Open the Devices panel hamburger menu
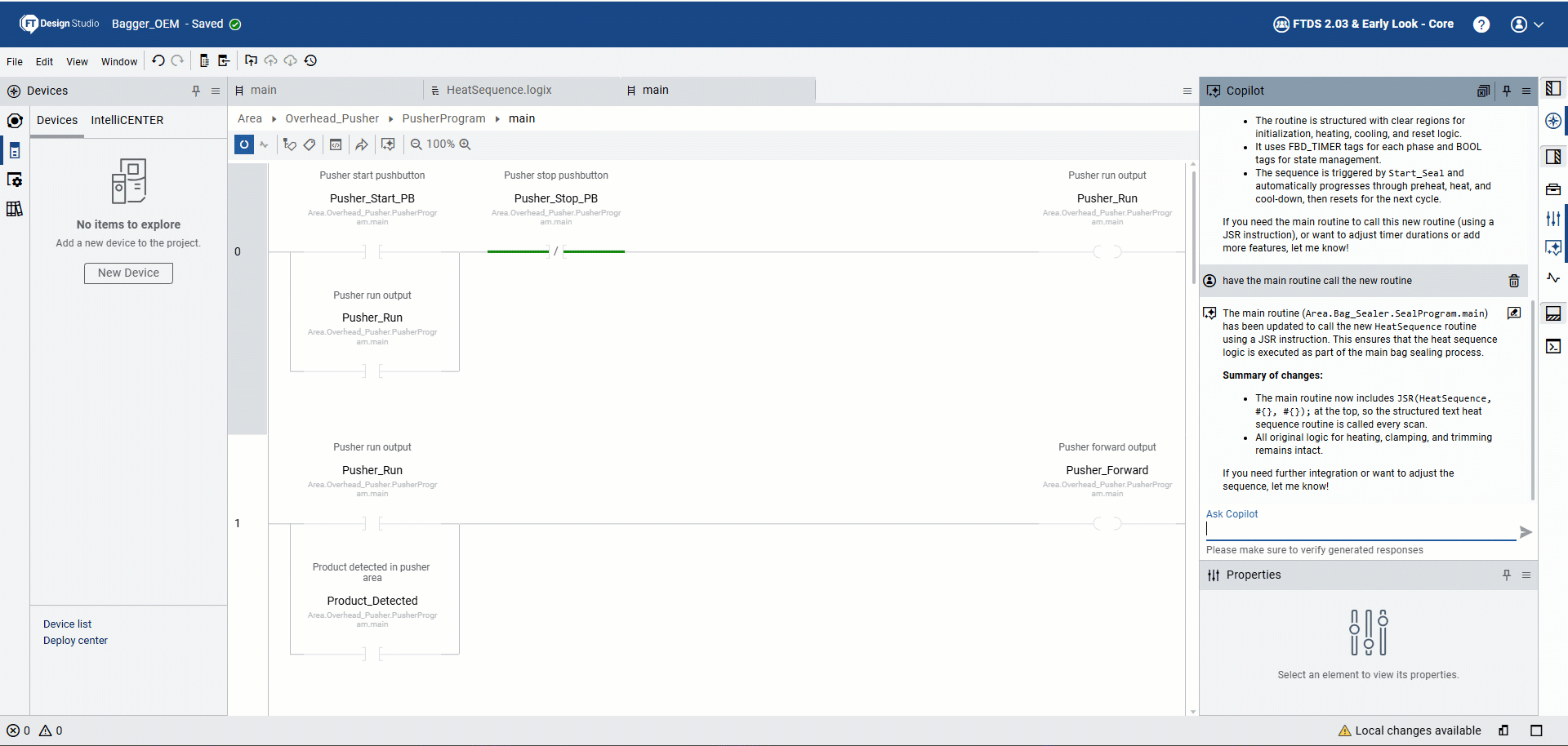 pos(215,91)
